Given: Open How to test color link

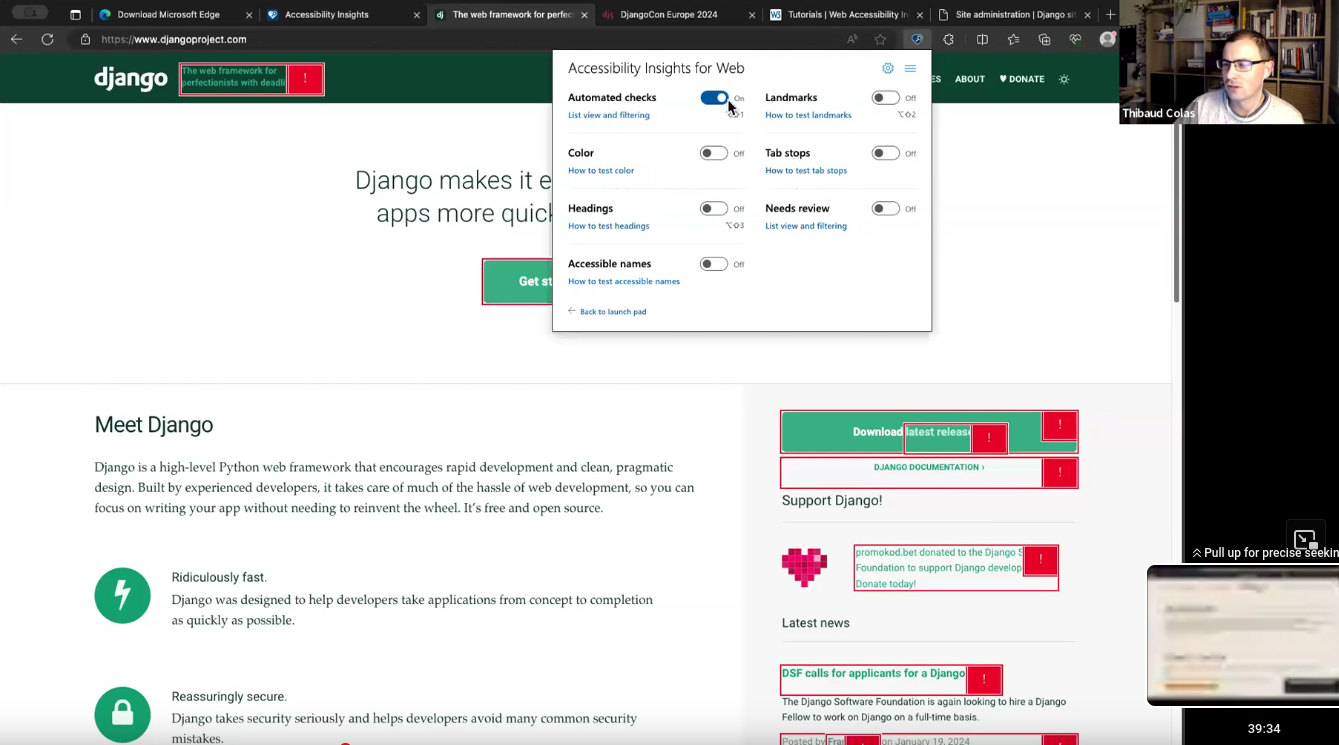Looking at the screenshot, I should pyautogui.click(x=601, y=170).
